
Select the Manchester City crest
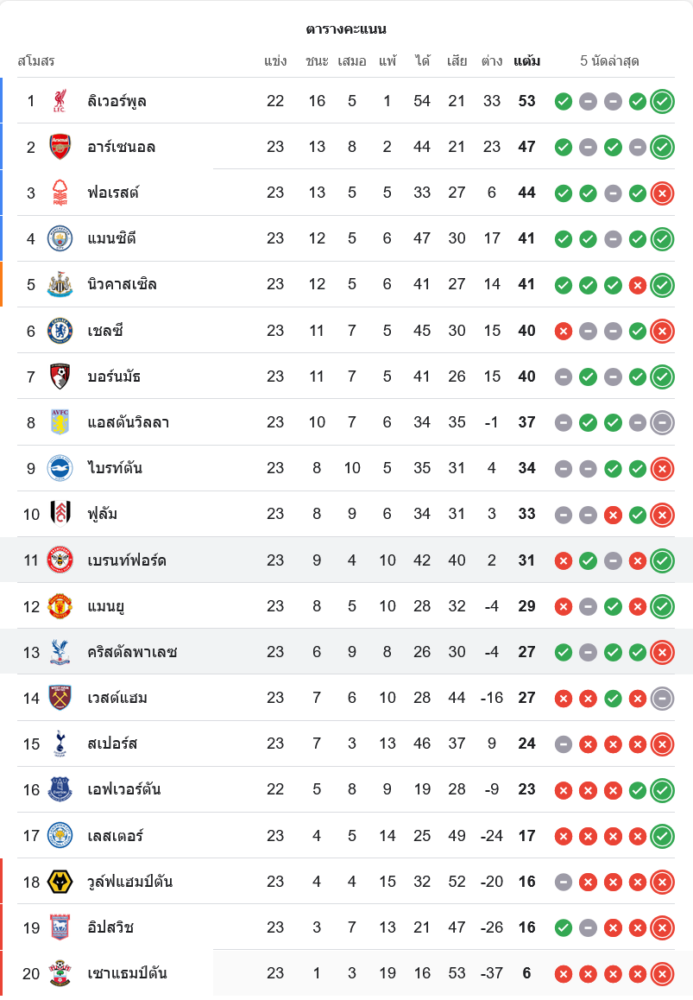click(x=60, y=238)
